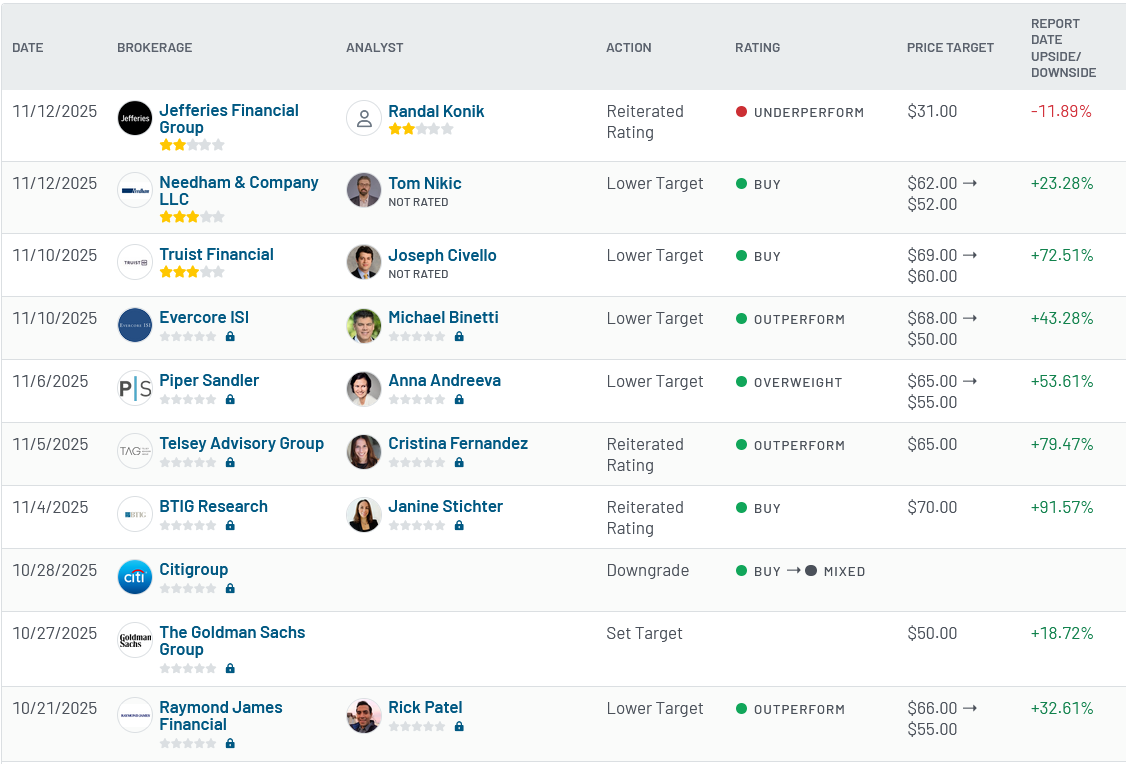Click the Piper Sandler logo icon

[x=135, y=388]
